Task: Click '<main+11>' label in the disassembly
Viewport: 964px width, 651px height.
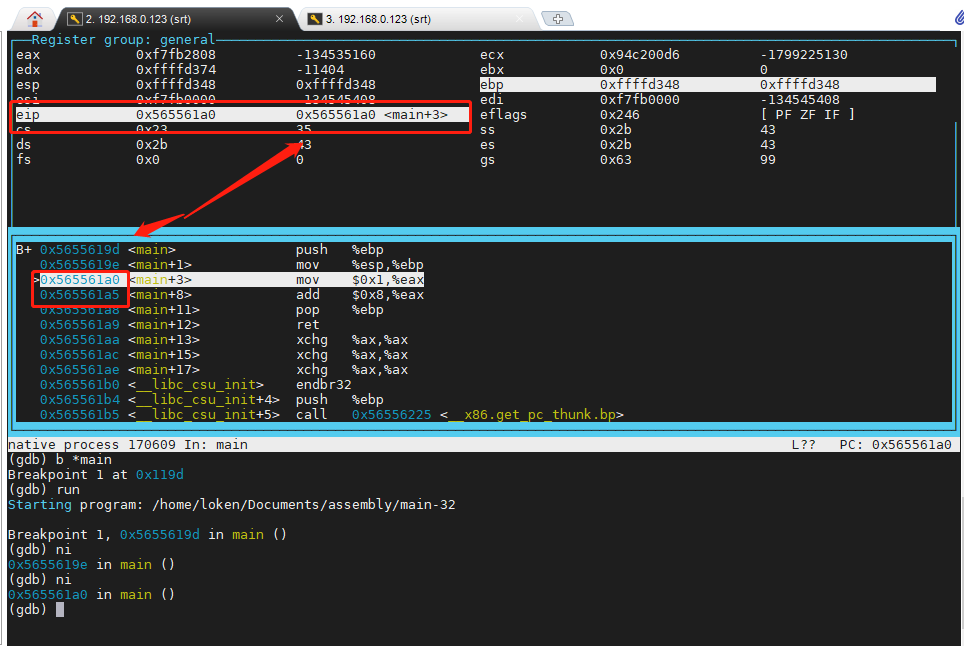Action: tap(164, 310)
